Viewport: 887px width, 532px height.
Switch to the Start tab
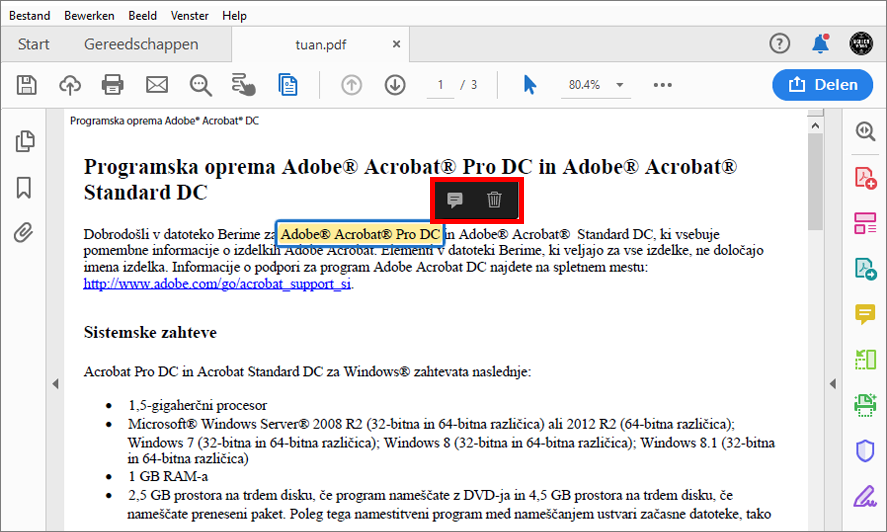[x=33, y=44]
